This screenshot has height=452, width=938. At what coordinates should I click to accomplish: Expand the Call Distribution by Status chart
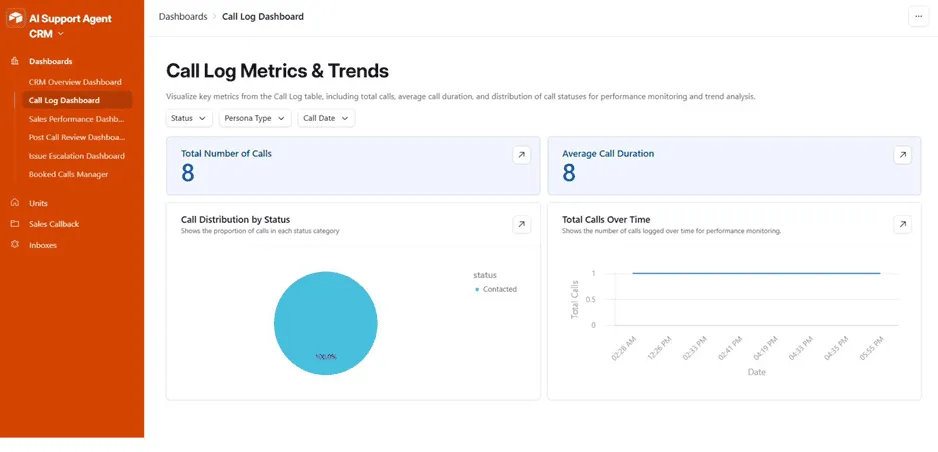522,224
